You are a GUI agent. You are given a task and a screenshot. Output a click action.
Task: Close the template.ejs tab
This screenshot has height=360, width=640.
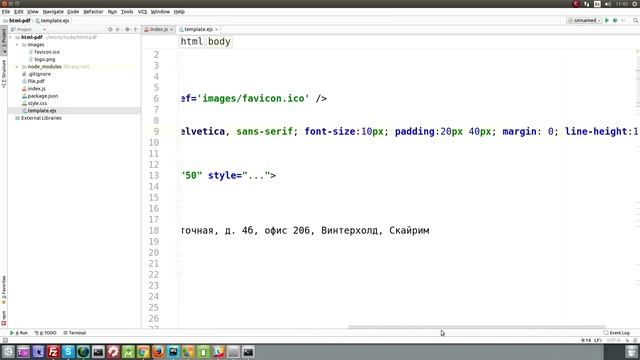pyautogui.click(x=216, y=29)
